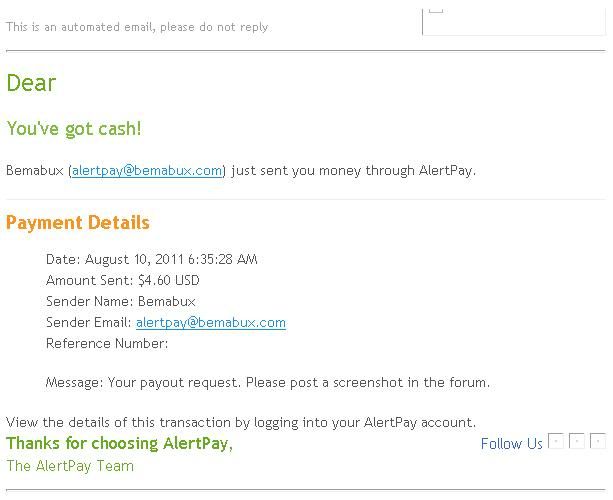Click the Follow Us label
Image resolution: width=613 pixels, height=500 pixels.
(511, 444)
